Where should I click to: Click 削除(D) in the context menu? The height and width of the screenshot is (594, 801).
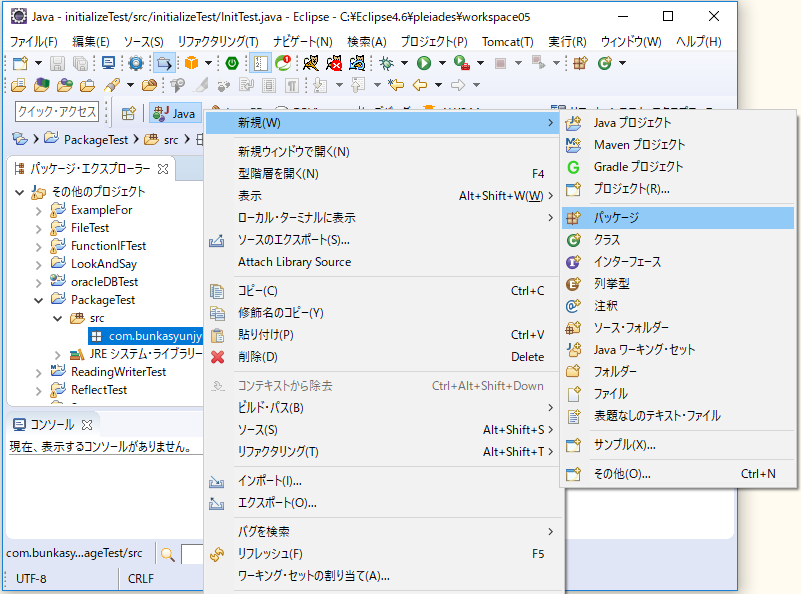click(381, 357)
